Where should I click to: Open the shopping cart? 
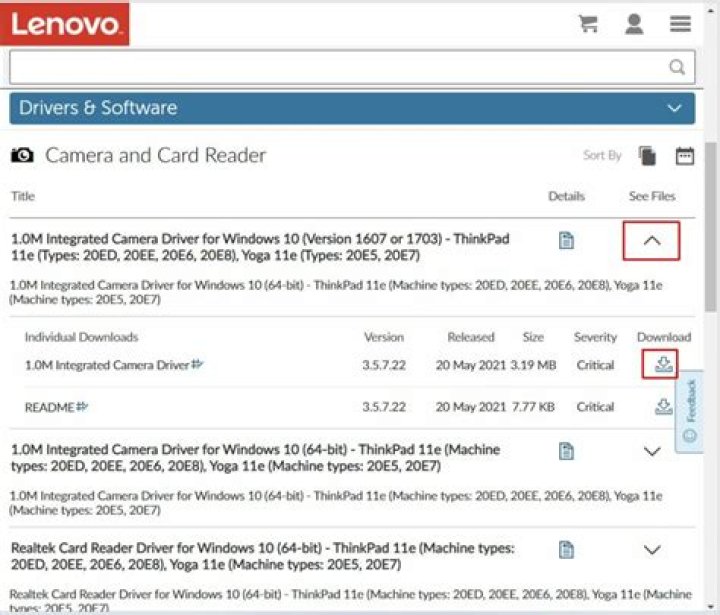(588, 23)
